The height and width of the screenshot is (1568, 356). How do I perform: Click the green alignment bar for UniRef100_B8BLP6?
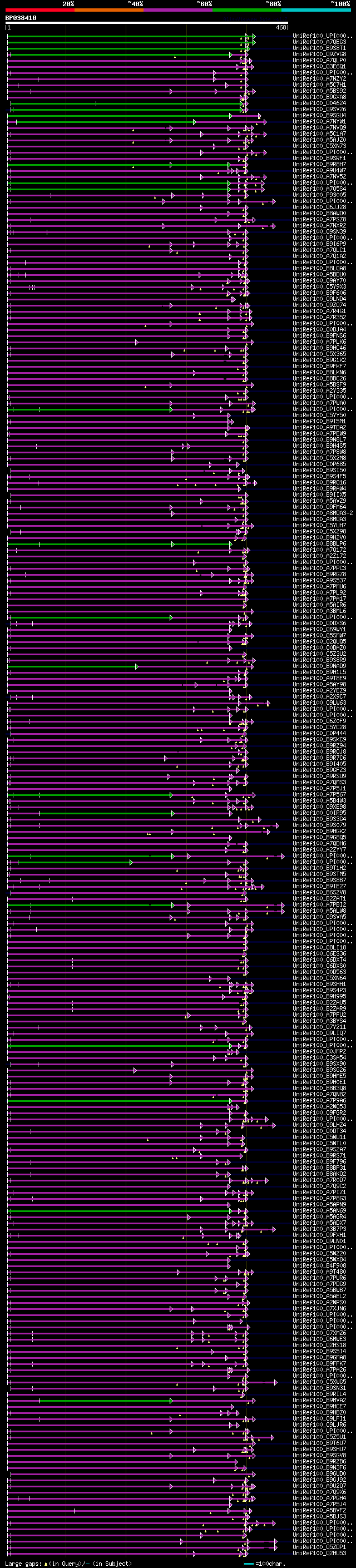[119, 543]
